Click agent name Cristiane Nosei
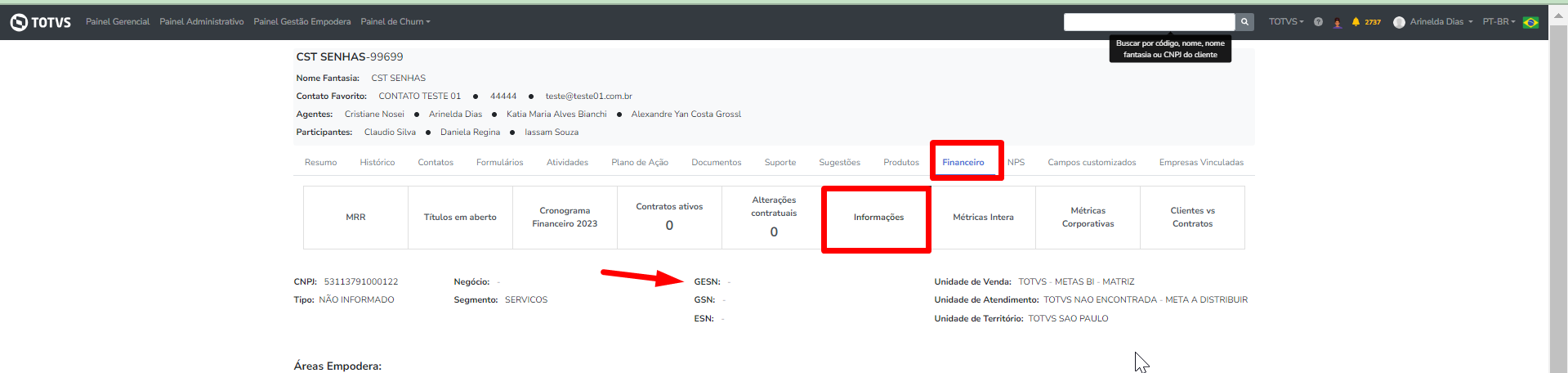Image resolution: width=1568 pixels, height=373 pixels. [x=374, y=114]
